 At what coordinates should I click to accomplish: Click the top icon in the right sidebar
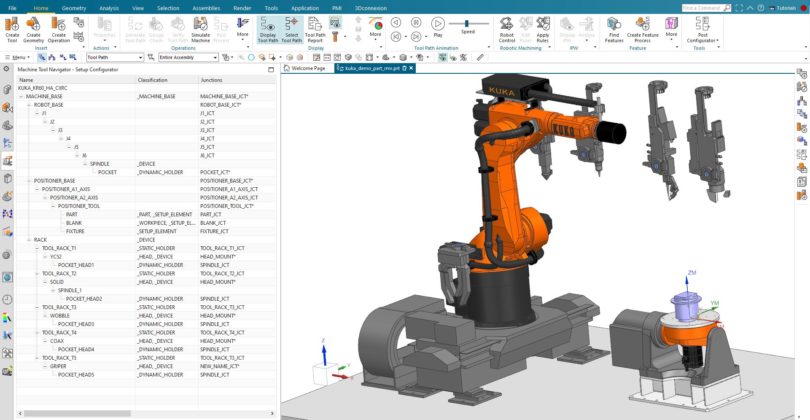(802, 73)
